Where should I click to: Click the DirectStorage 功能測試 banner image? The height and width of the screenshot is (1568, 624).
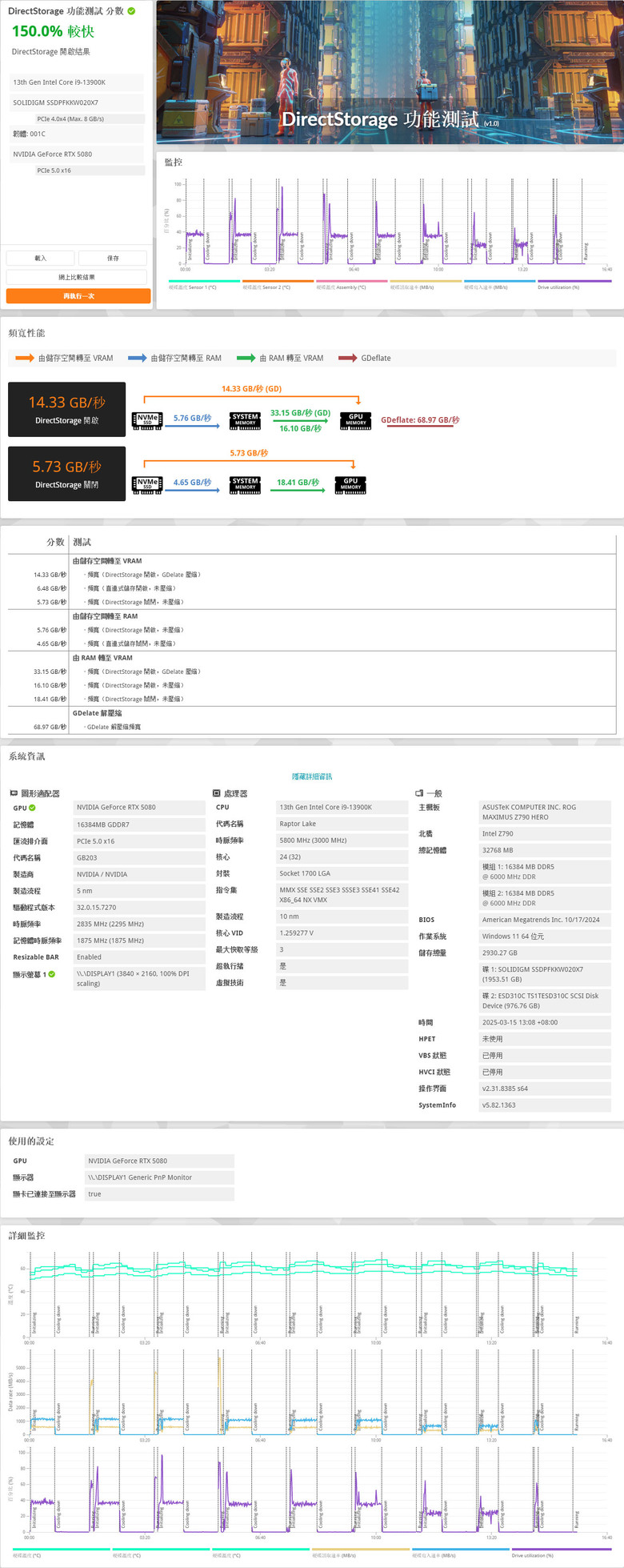click(x=390, y=72)
